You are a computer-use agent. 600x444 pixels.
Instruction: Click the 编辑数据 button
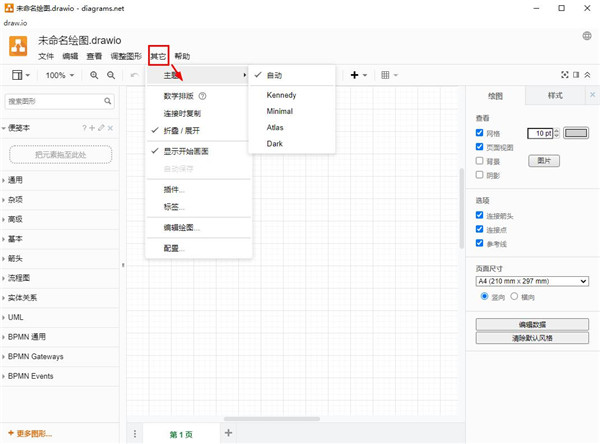click(532, 324)
